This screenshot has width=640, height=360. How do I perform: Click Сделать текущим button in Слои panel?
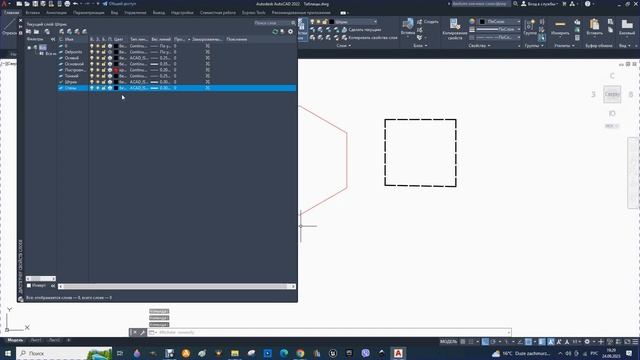point(361,30)
